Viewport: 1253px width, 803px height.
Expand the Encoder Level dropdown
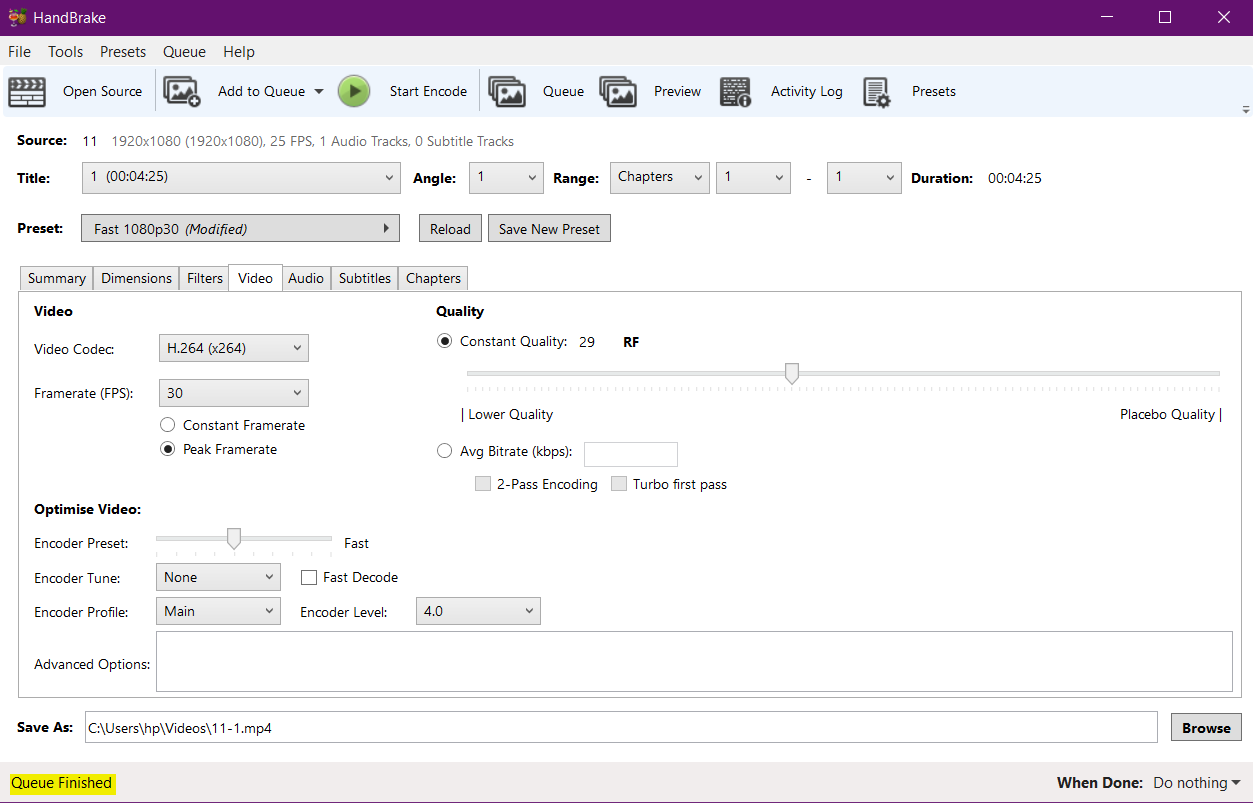click(478, 611)
